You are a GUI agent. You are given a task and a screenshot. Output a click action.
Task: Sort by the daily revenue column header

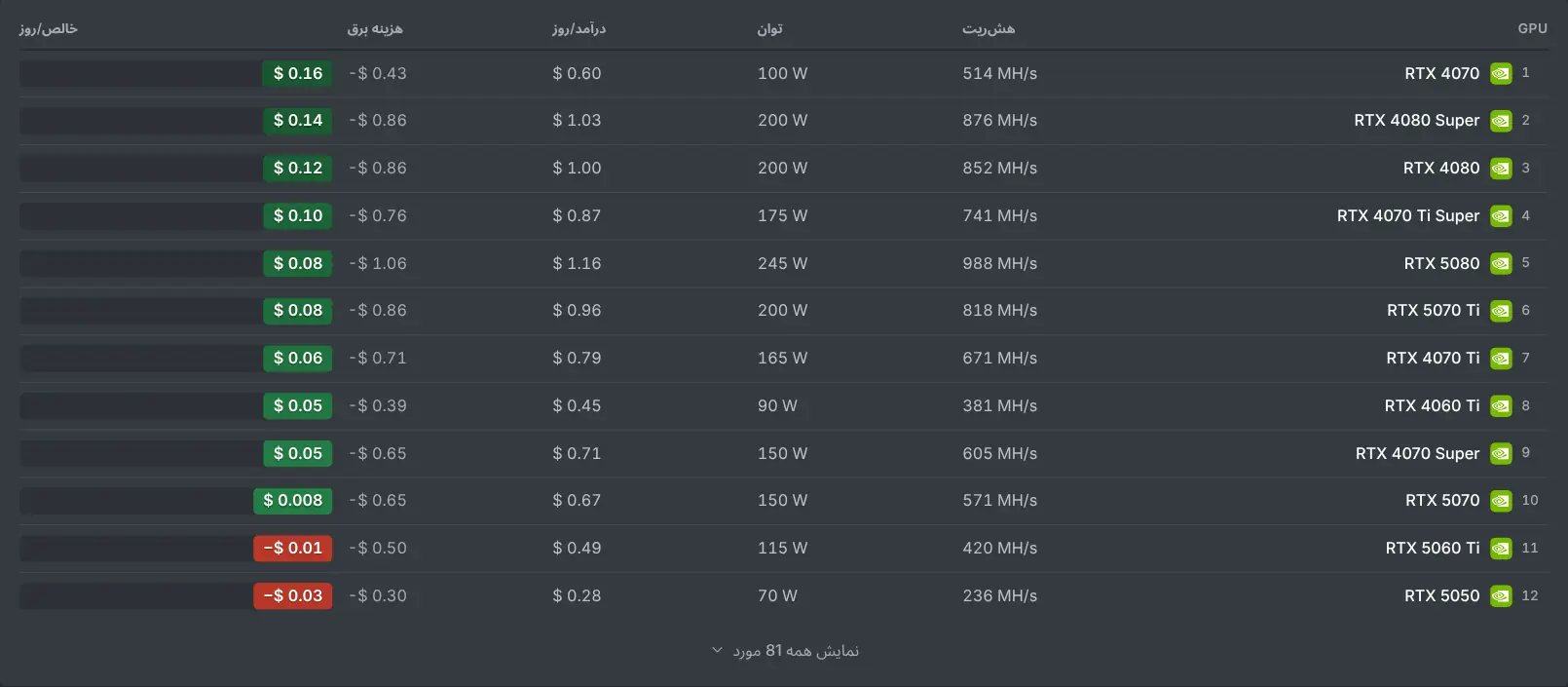[x=579, y=28]
